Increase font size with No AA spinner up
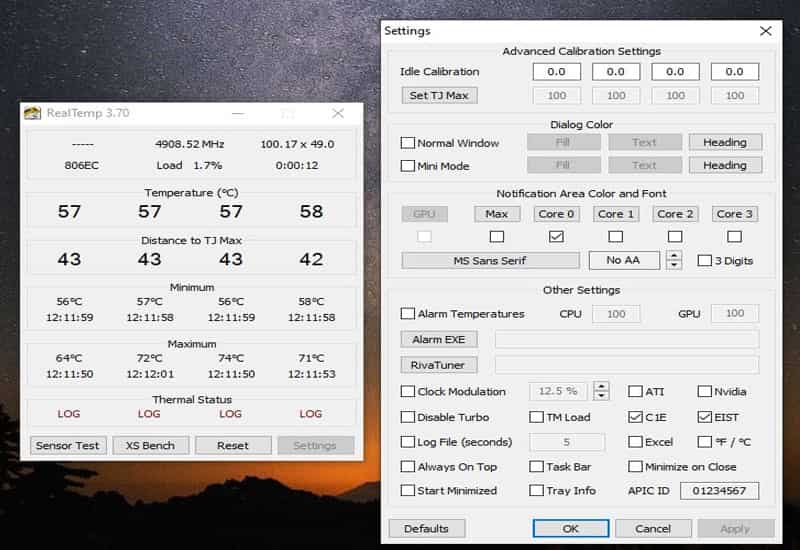The width and height of the screenshot is (800, 550). pyautogui.click(x=674, y=256)
